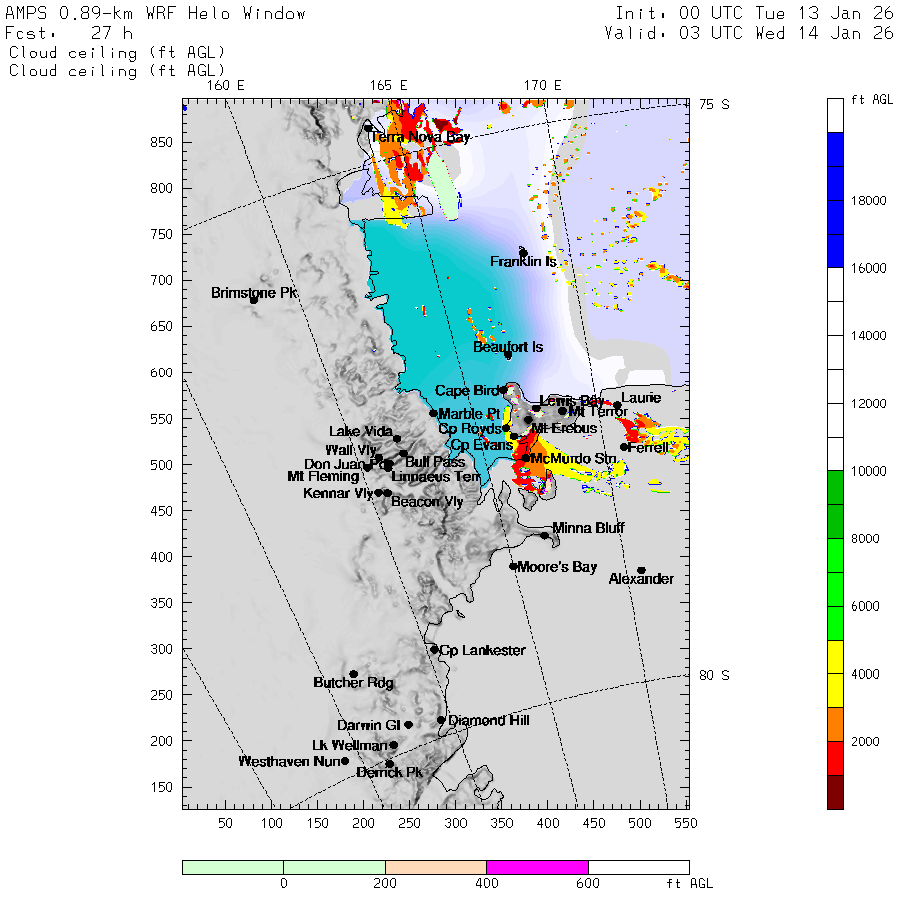This screenshot has height=900, width=900.
Task: Select the Minna Bluff station dot
Action: [x=545, y=535]
